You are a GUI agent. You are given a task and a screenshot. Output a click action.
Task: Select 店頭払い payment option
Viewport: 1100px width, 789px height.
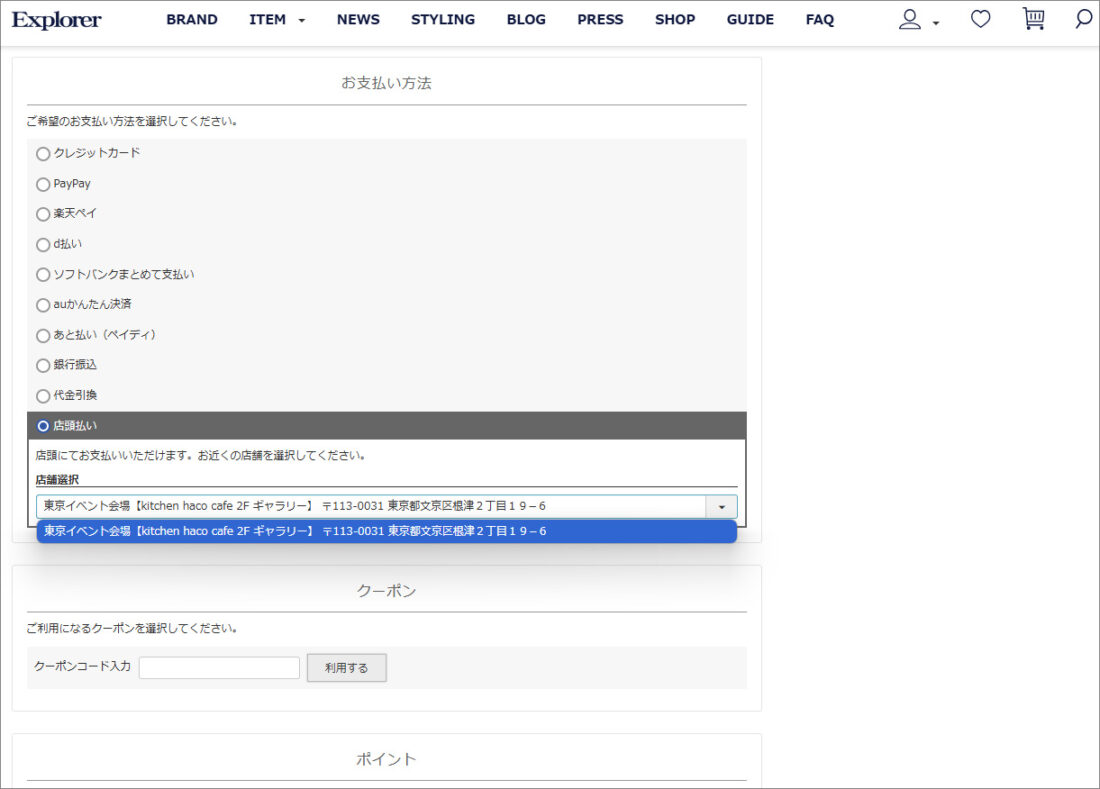[x=43, y=426]
